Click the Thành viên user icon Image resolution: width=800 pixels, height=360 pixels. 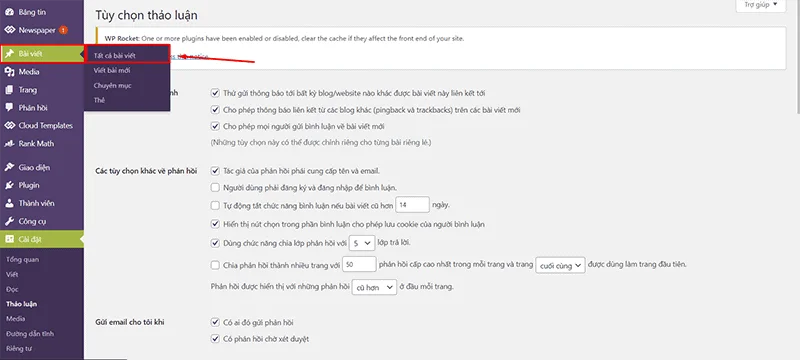[9, 203]
